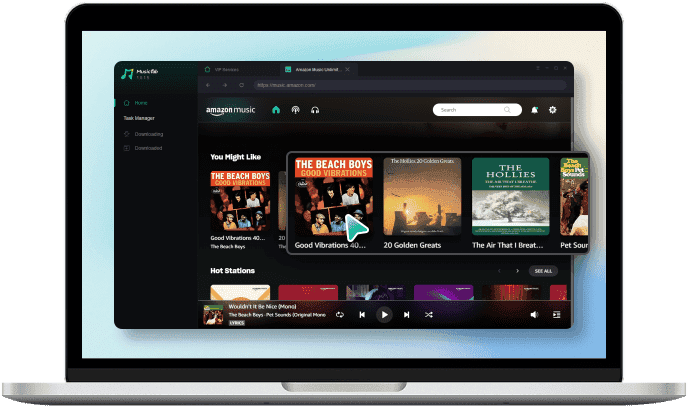Click the SEE ALL button for Hot Stations
Screen dimensions: 688x410
[x=543, y=271]
